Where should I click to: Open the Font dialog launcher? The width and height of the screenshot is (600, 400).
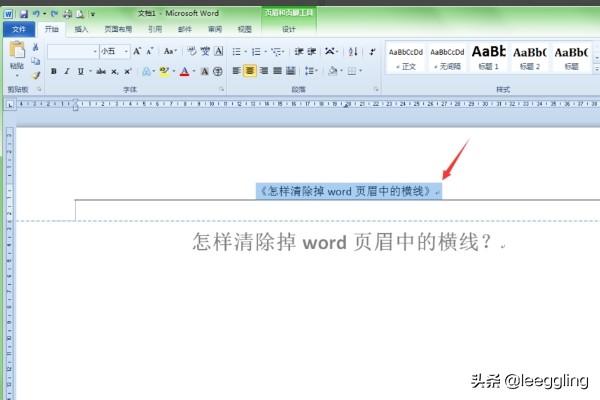click(222, 89)
